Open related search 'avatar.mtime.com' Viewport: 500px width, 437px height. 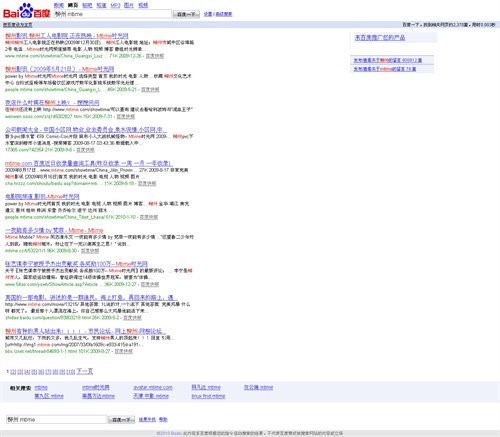click(153, 387)
